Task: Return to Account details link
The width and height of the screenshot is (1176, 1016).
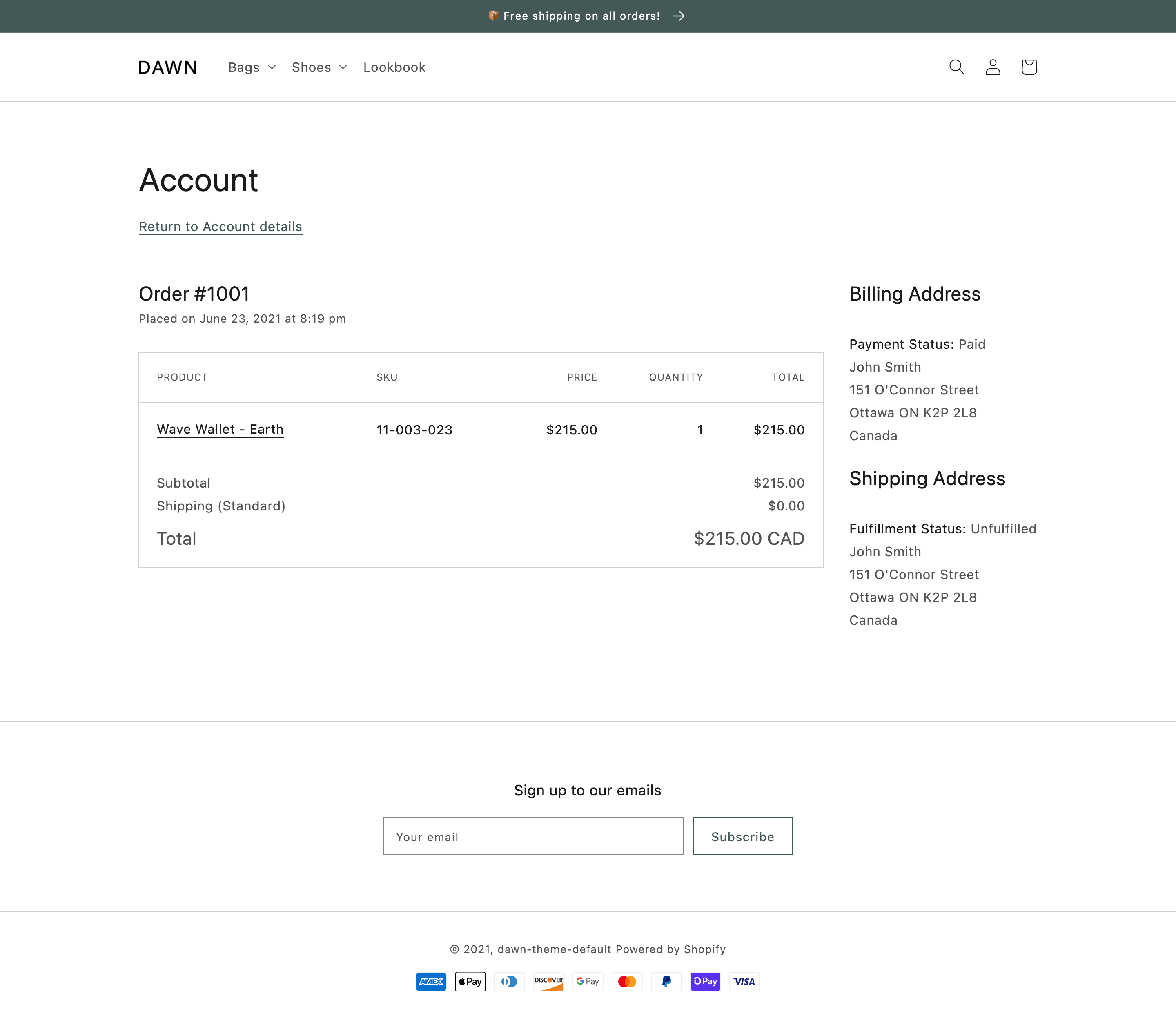Action: click(220, 226)
